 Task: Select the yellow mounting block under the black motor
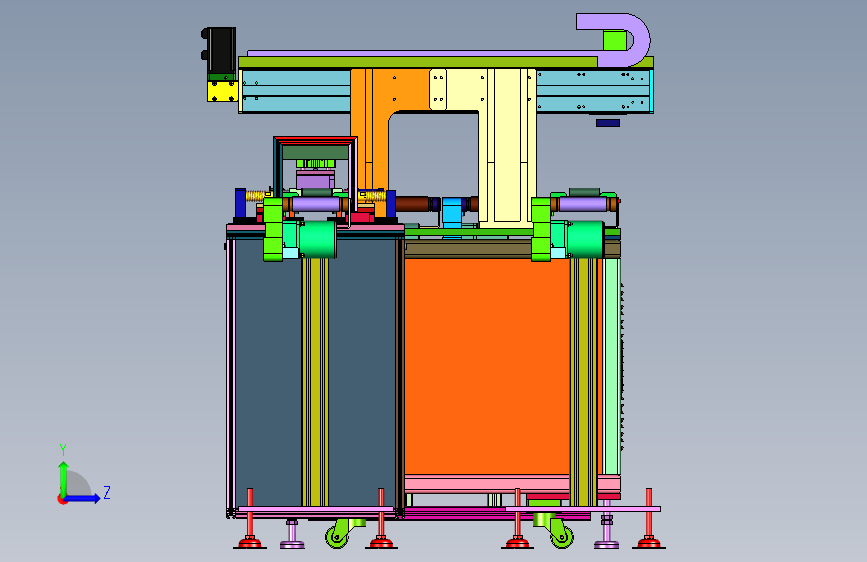coord(223,91)
